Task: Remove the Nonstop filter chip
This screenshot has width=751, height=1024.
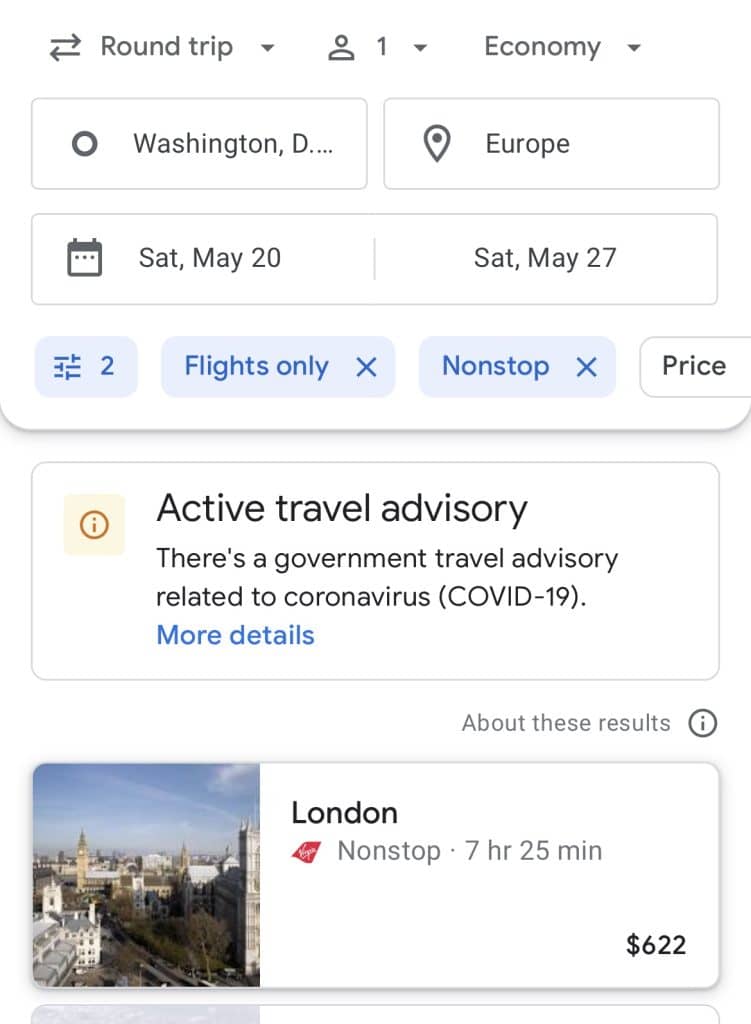Action: coord(587,367)
